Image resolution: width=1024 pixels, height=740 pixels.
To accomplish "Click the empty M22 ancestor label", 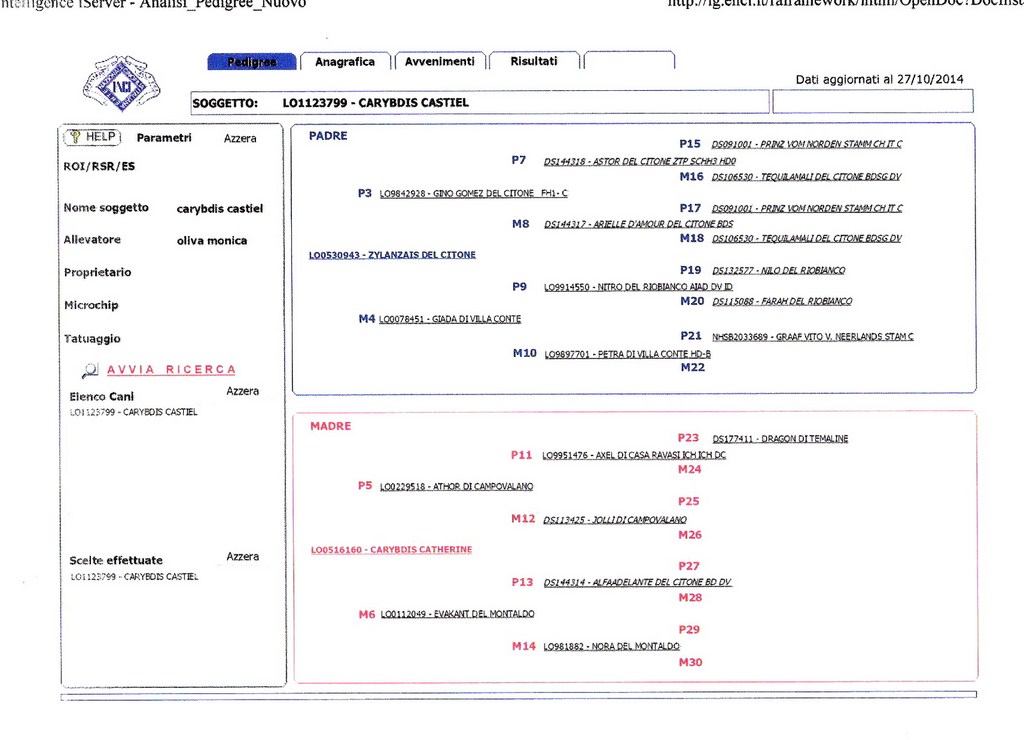I will (x=692, y=368).
